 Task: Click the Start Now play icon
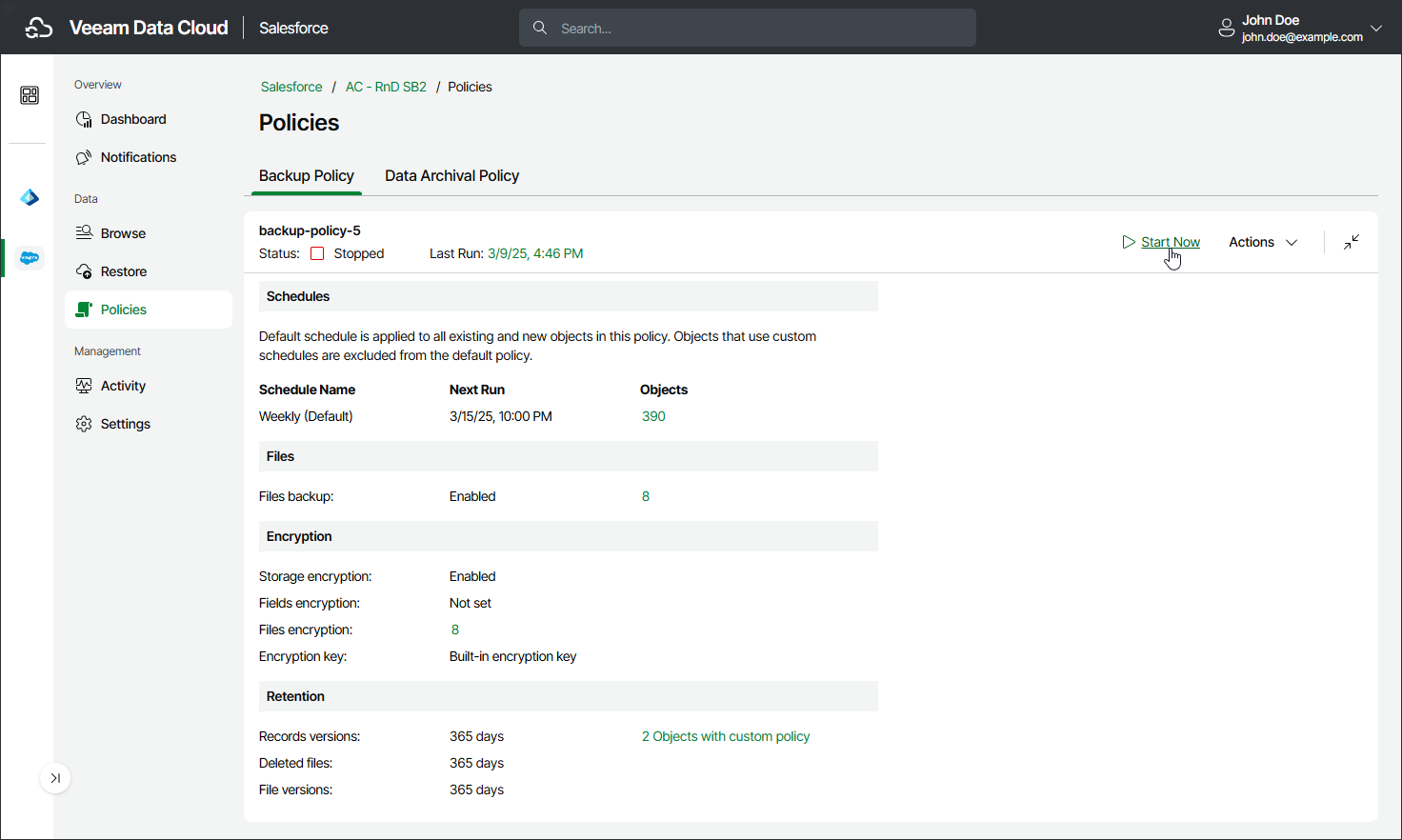1129,242
